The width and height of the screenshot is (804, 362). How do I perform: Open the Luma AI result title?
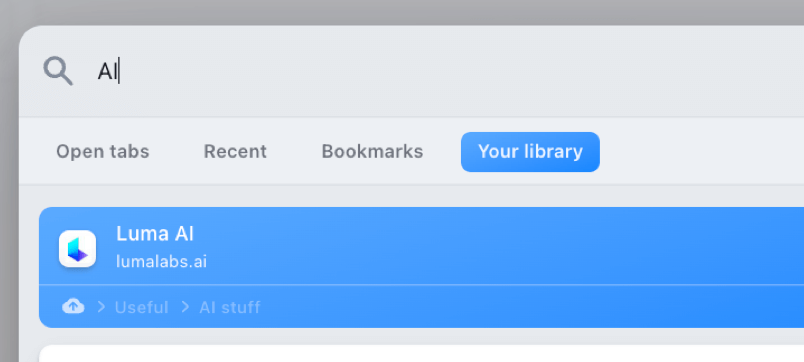[155, 234]
